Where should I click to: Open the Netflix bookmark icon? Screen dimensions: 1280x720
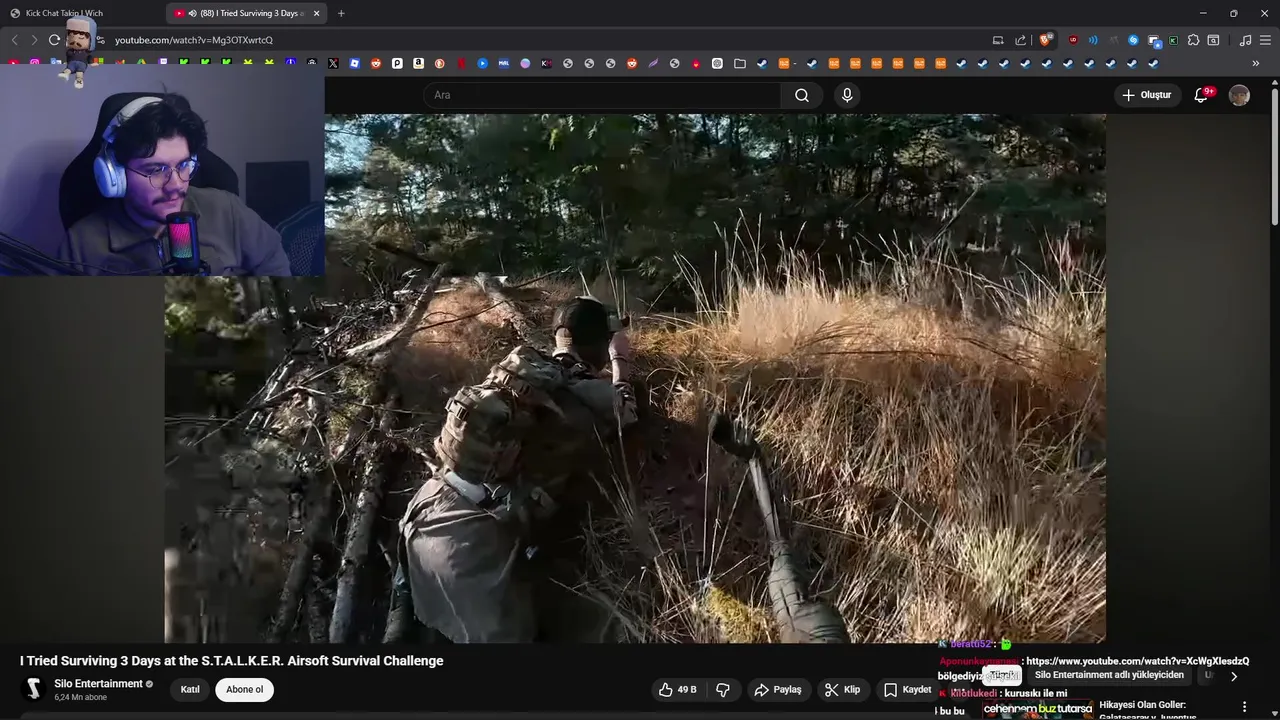tap(461, 63)
